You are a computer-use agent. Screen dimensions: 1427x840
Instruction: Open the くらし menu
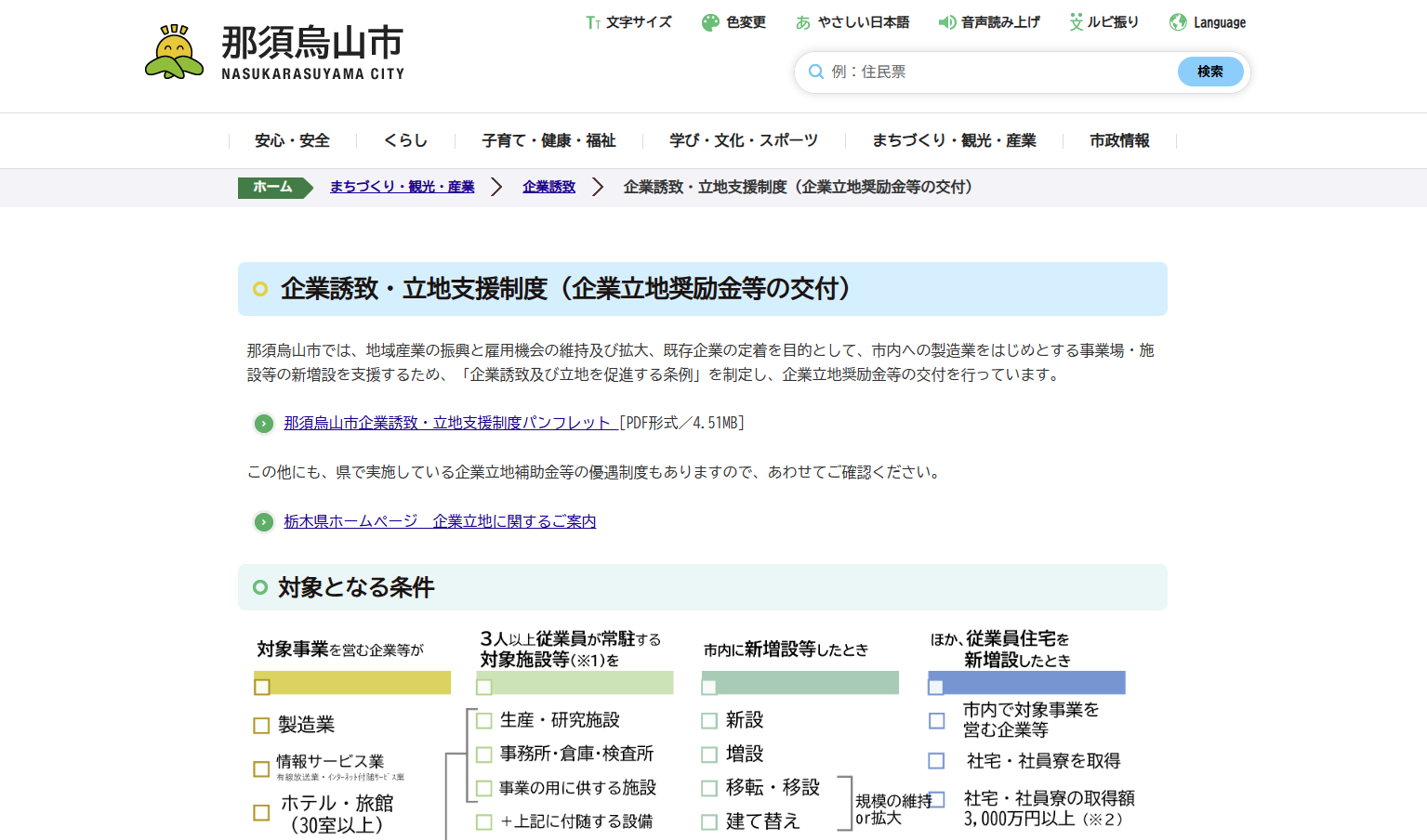coord(405,140)
